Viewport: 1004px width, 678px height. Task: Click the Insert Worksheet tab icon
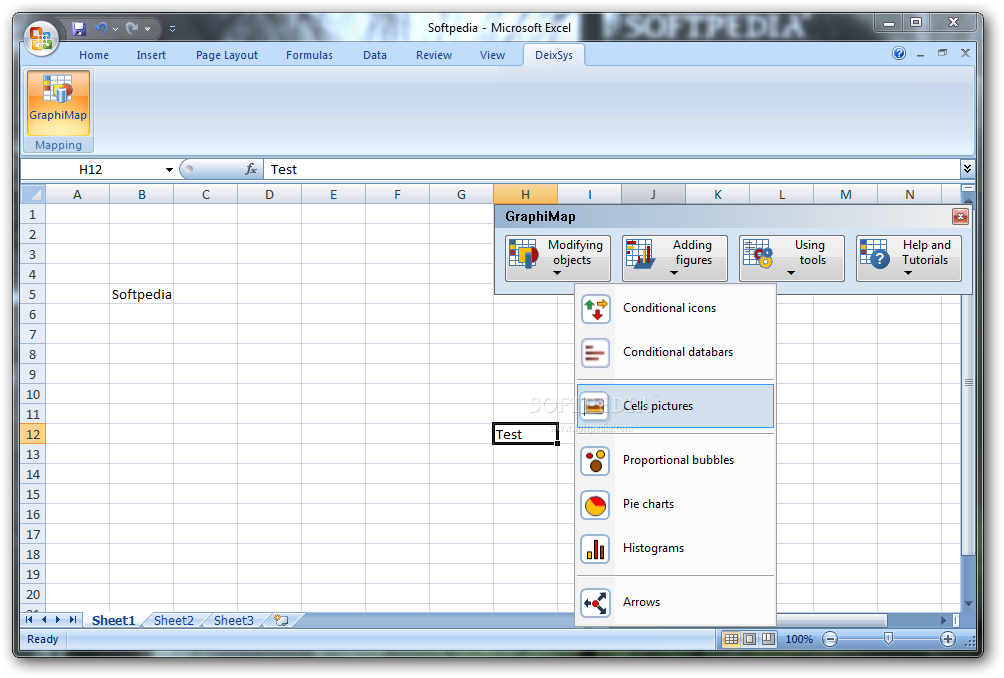[x=281, y=620]
